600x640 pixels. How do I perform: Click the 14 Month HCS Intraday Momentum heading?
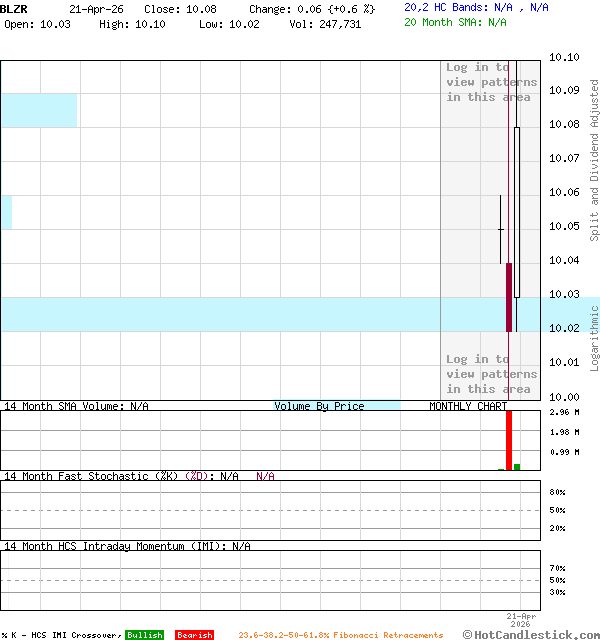pyautogui.click(x=126, y=546)
